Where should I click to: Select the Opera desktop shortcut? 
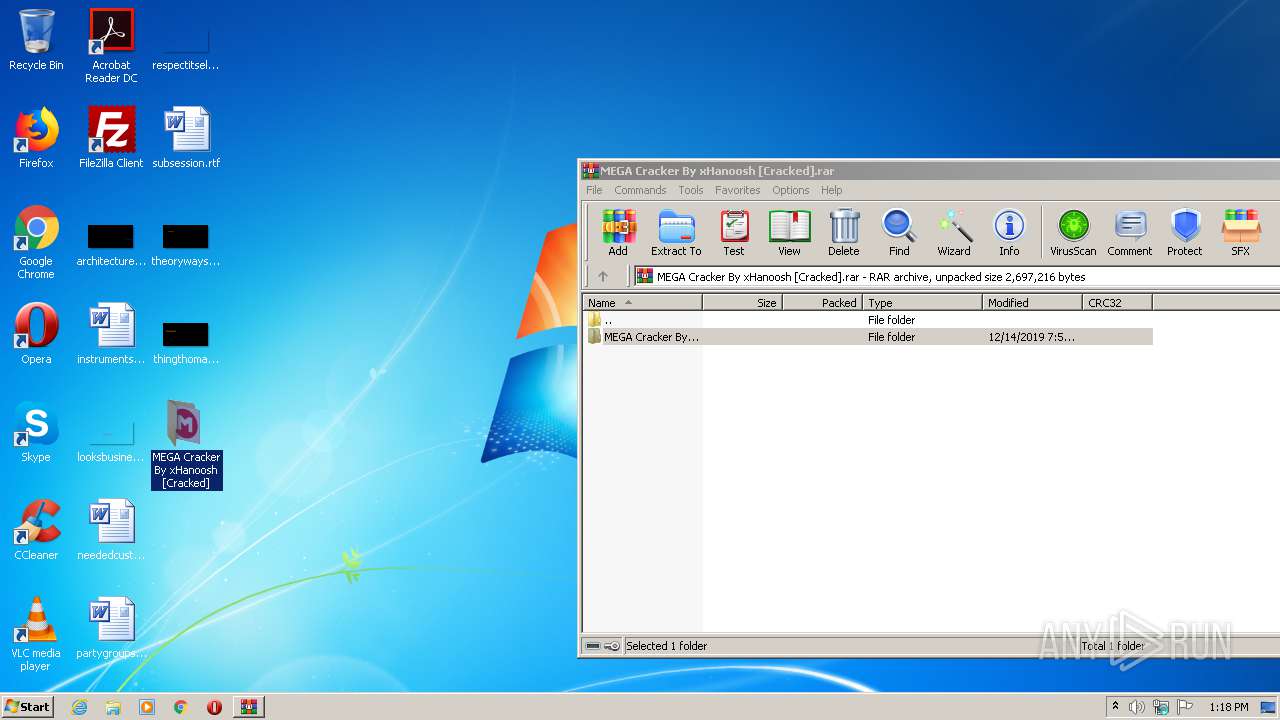(36, 334)
